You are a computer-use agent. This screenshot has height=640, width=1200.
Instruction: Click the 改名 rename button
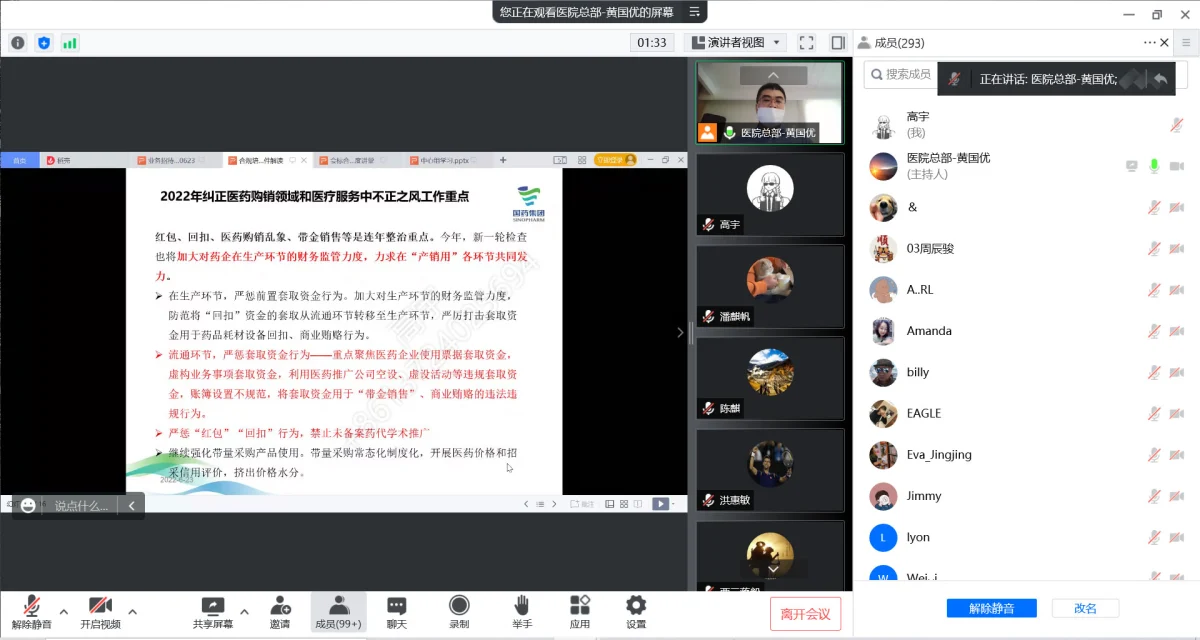click(1085, 608)
